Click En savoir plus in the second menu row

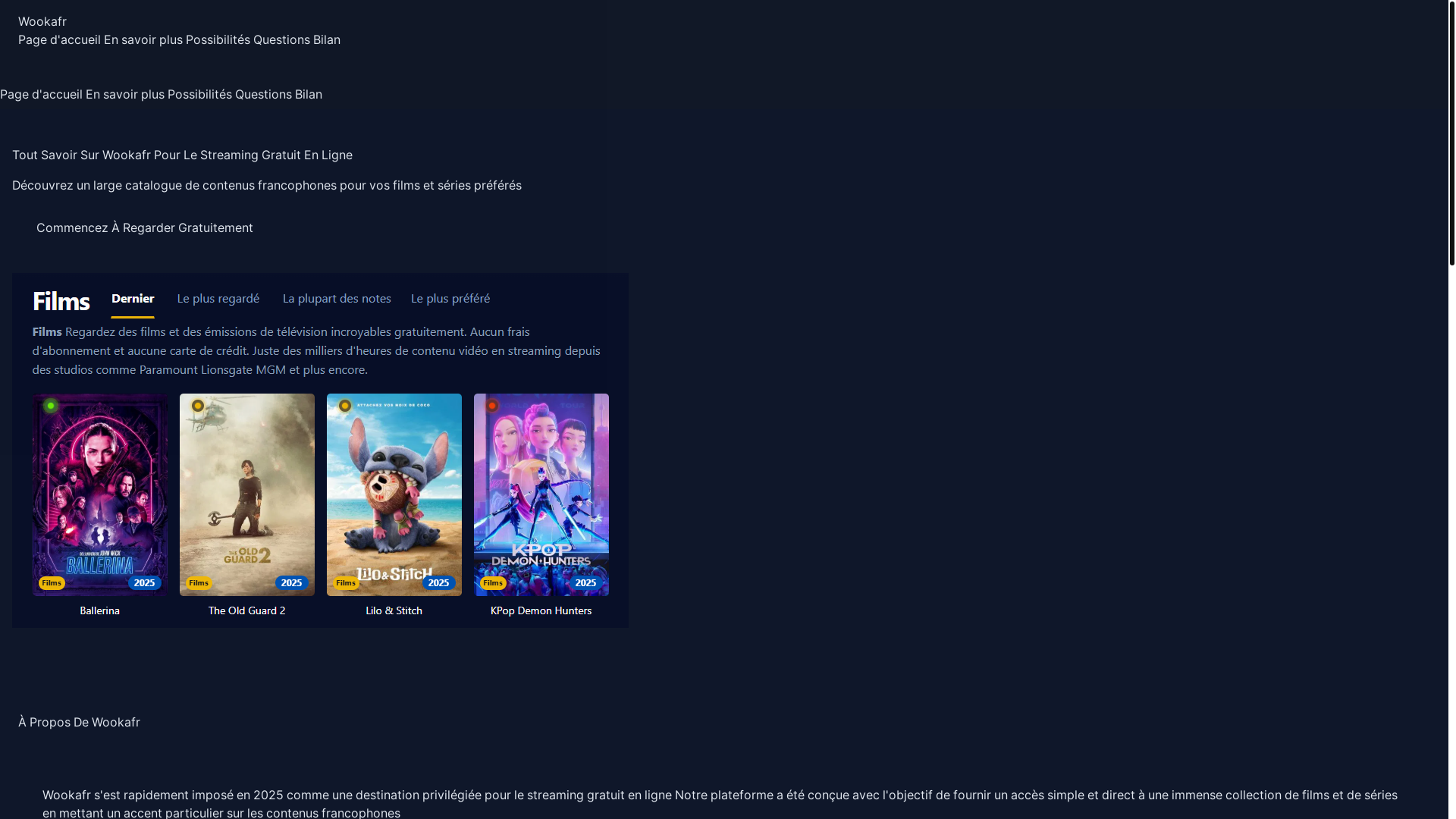pyautogui.click(x=125, y=94)
